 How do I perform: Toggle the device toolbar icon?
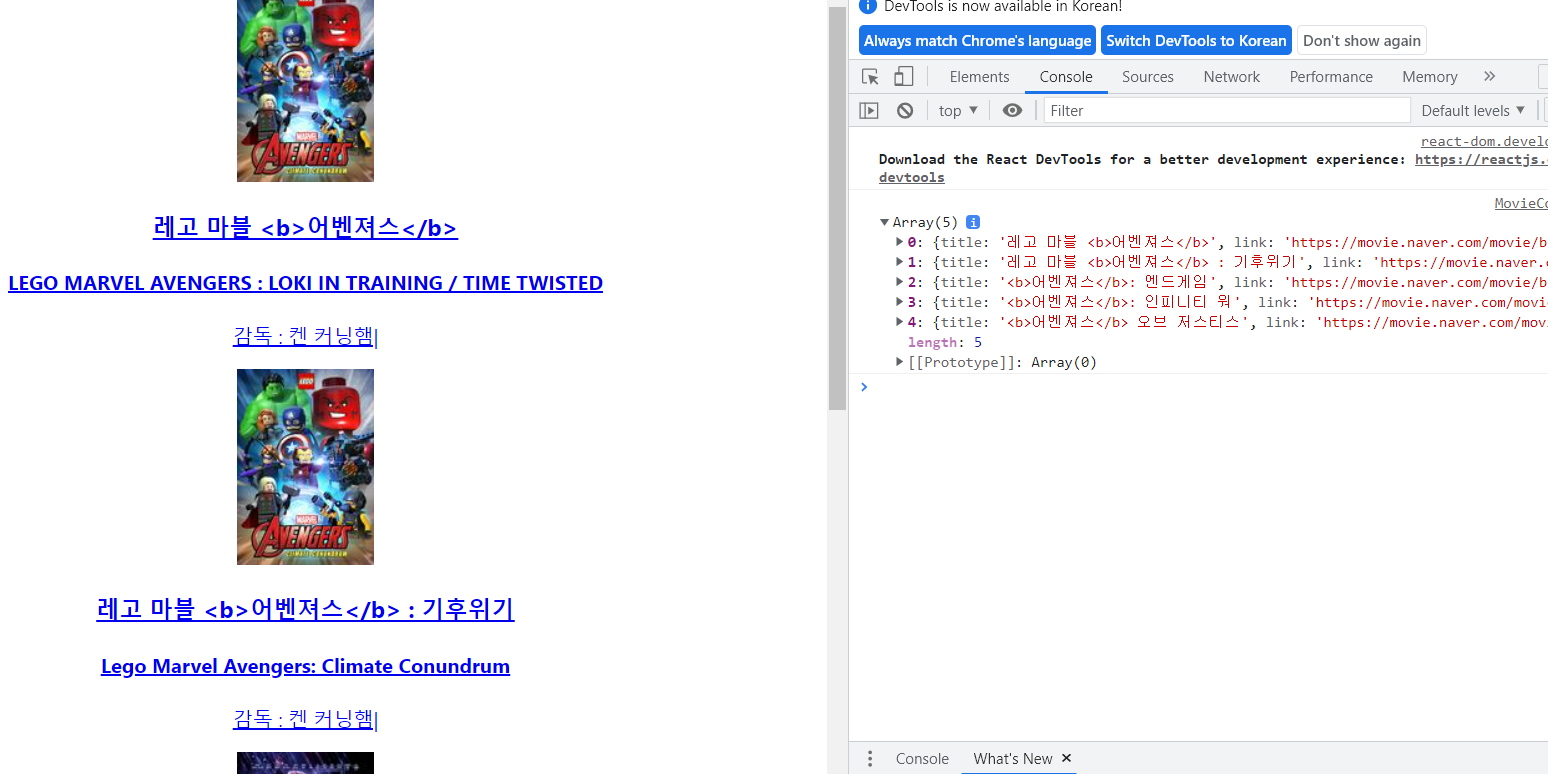[903, 77]
